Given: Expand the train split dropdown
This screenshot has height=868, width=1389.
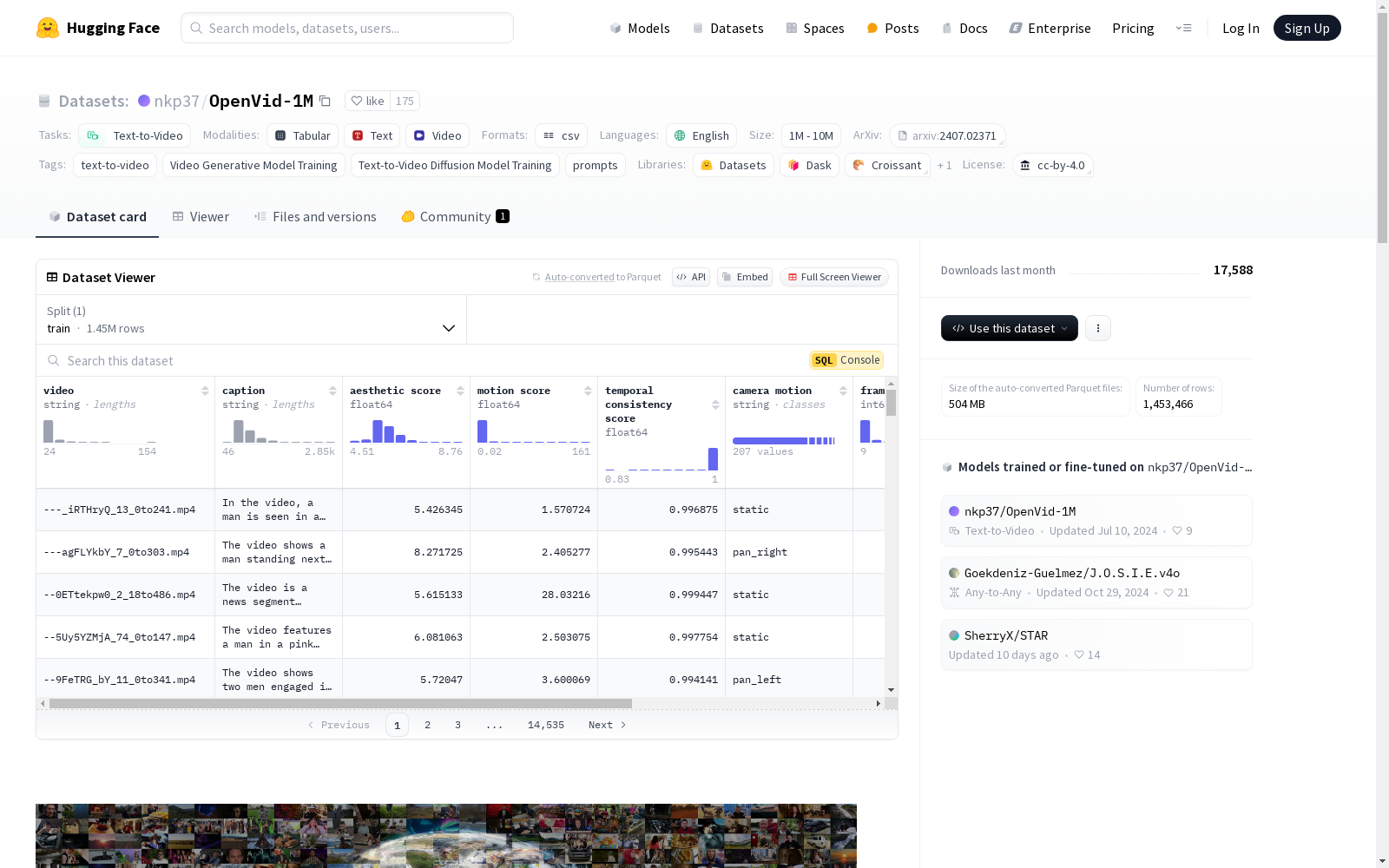Looking at the screenshot, I should pyautogui.click(x=449, y=328).
